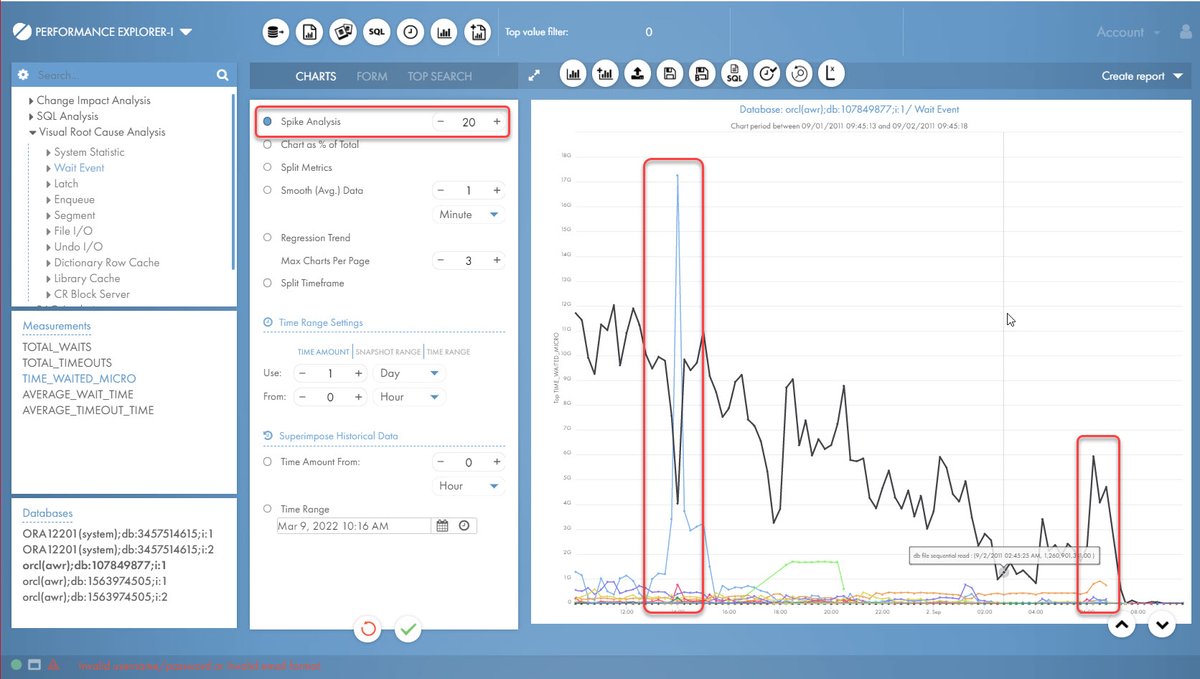This screenshot has height=679, width=1200.
Task: Open the Day unit dropdown
Action: click(x=408, y=373)
